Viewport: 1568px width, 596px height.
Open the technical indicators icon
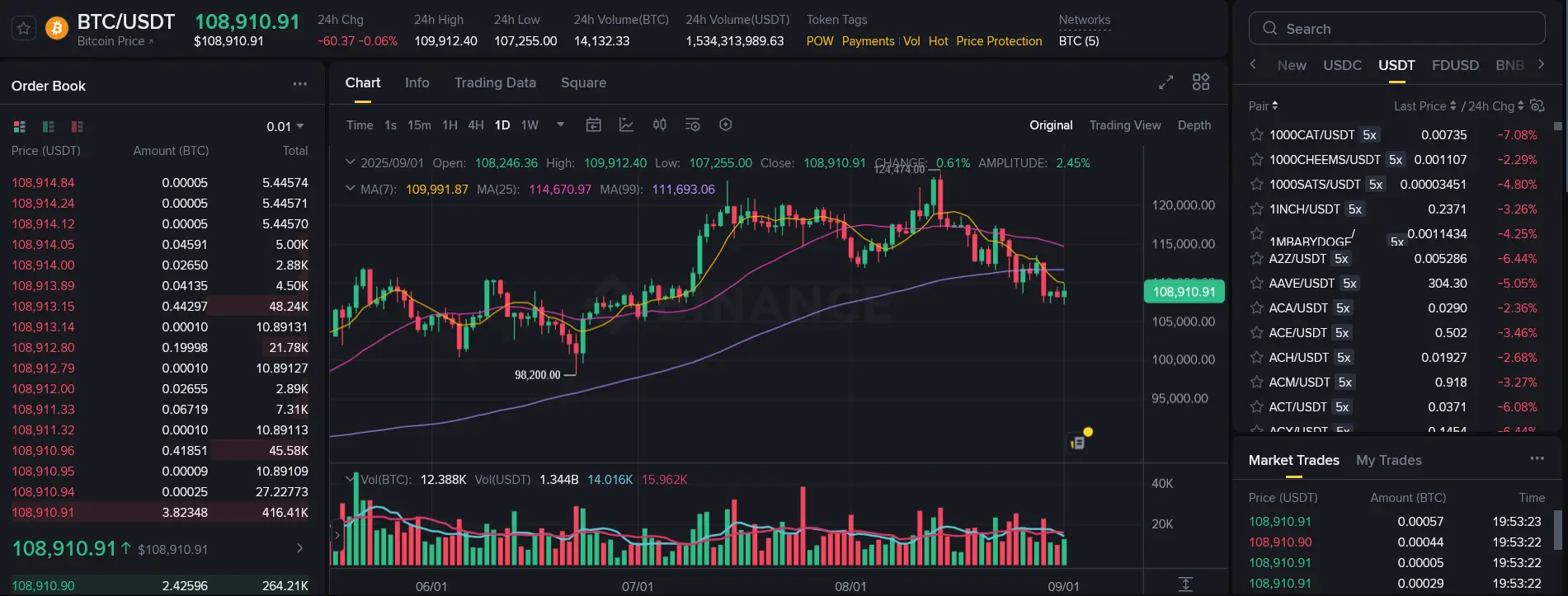[x=626, y=124]
